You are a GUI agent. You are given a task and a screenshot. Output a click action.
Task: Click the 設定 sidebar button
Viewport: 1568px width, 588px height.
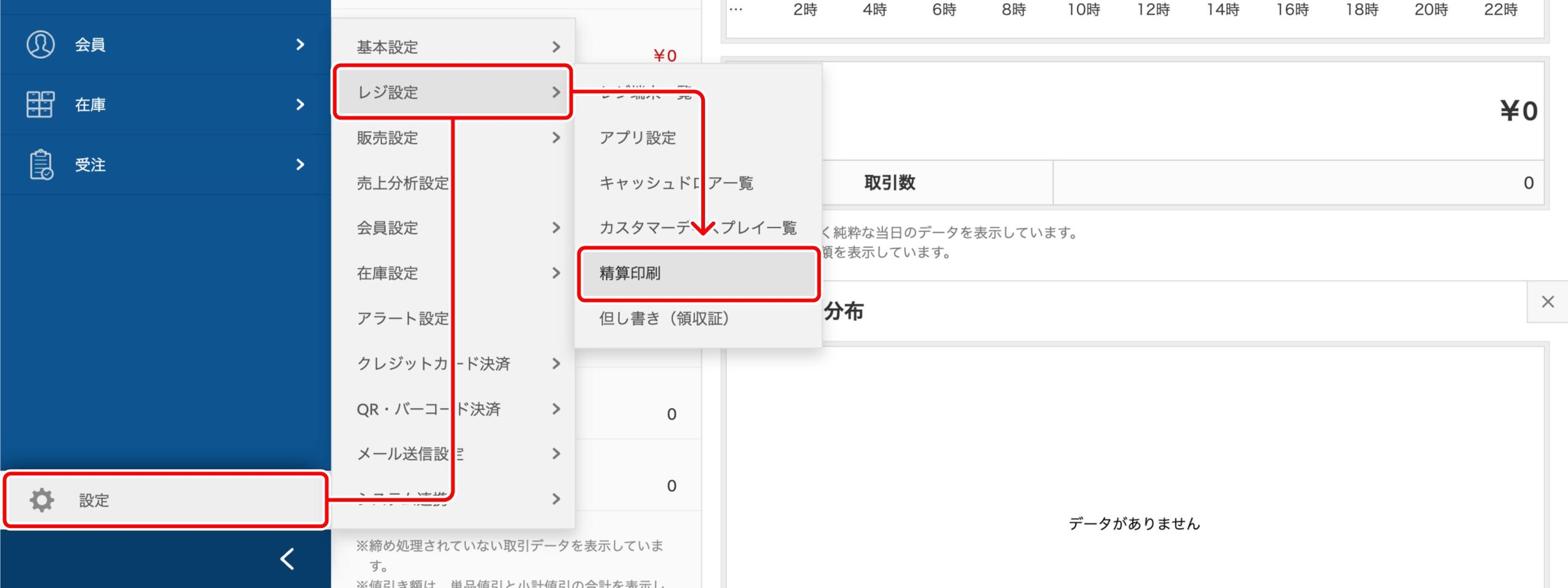[x=165, y=500]
